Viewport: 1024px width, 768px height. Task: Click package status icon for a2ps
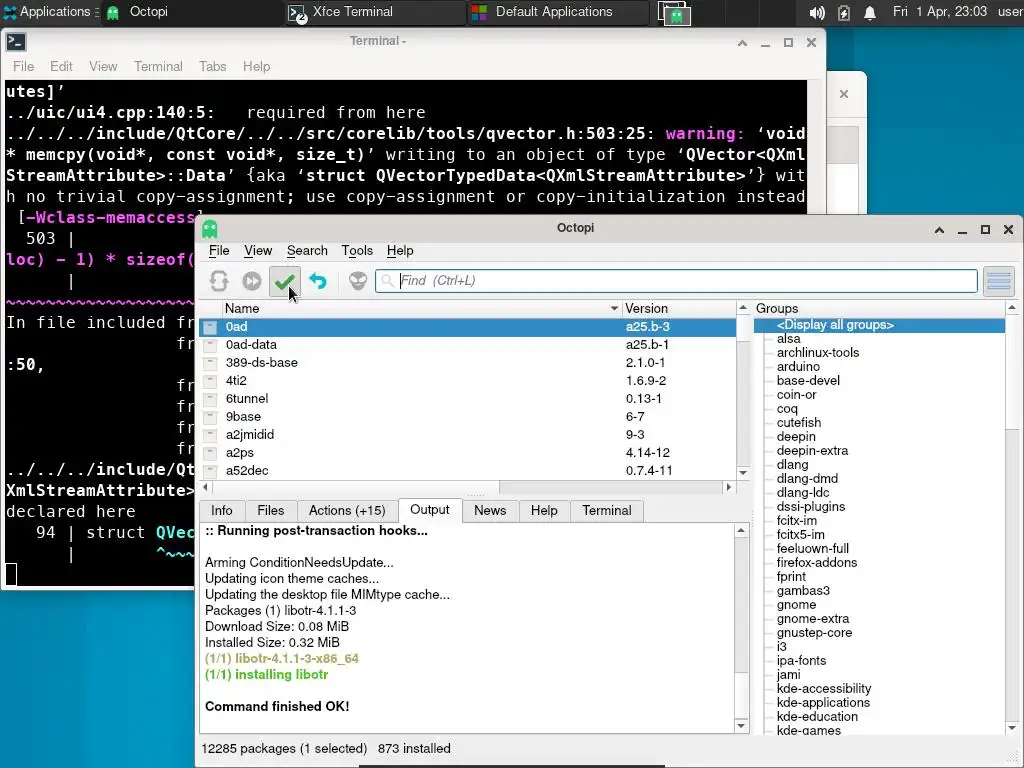(x=210, y=453)
